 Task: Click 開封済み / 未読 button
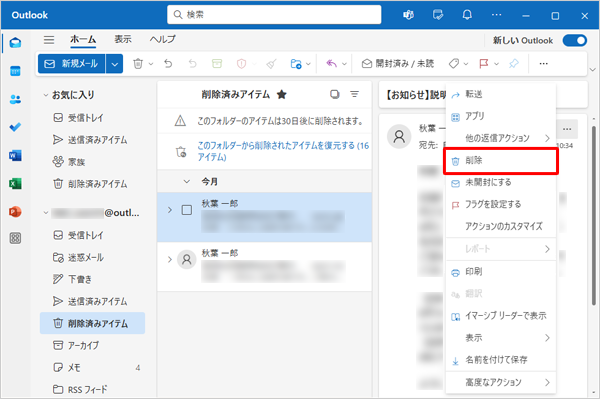point(398,64)
